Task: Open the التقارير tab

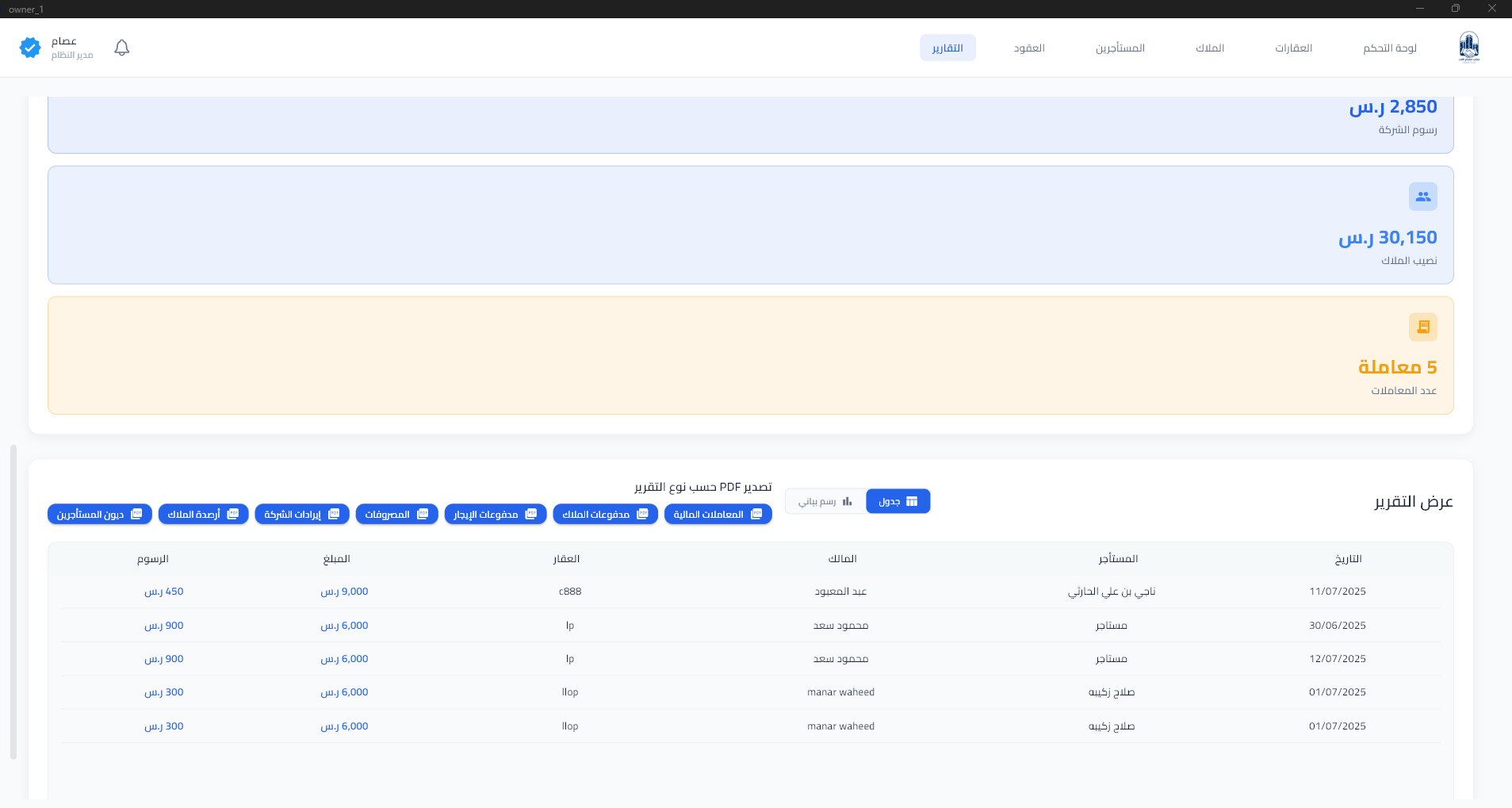Action: 947,48
